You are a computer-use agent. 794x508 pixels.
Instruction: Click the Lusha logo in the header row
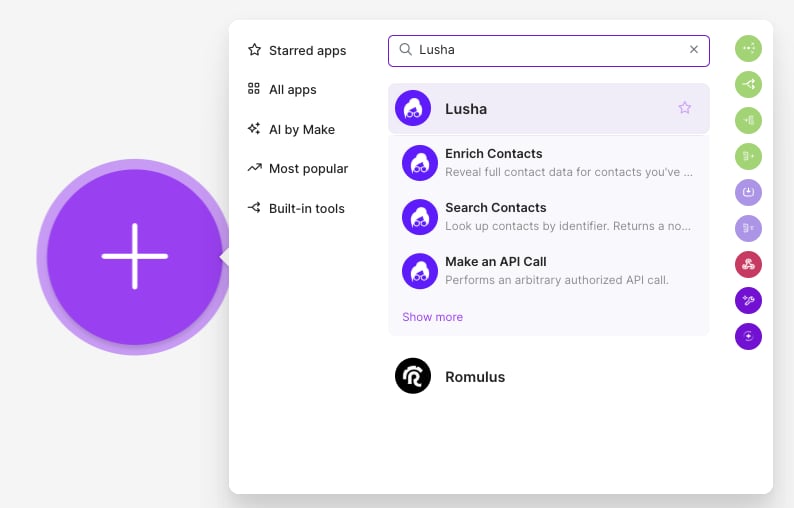coord(413,108)
